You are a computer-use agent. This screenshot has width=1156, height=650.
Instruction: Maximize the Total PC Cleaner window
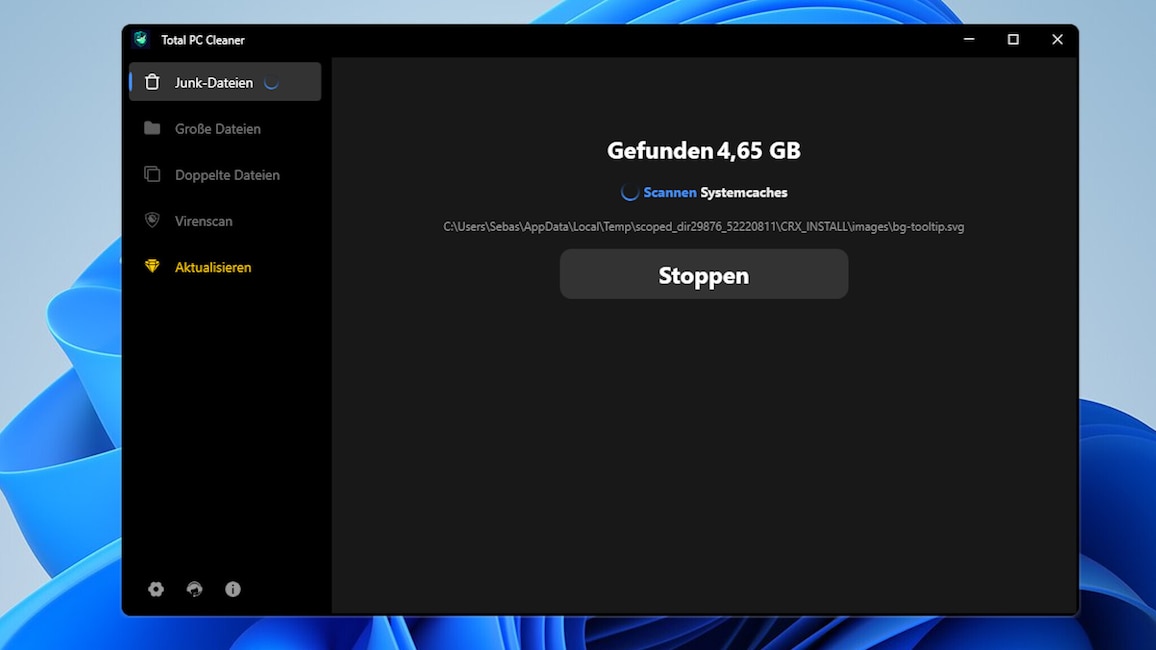pos(1013,39)
